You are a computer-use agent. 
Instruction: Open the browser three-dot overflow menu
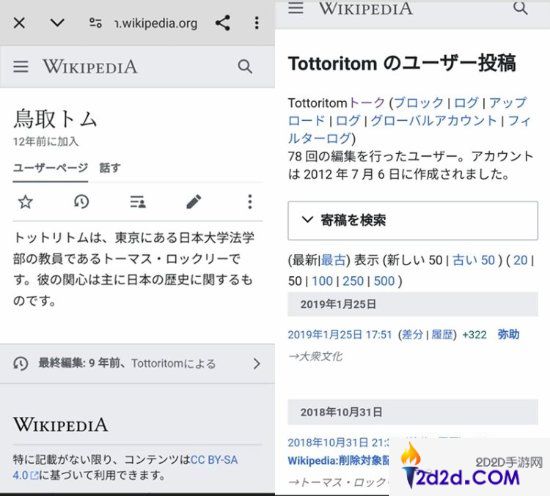point(257,23)
